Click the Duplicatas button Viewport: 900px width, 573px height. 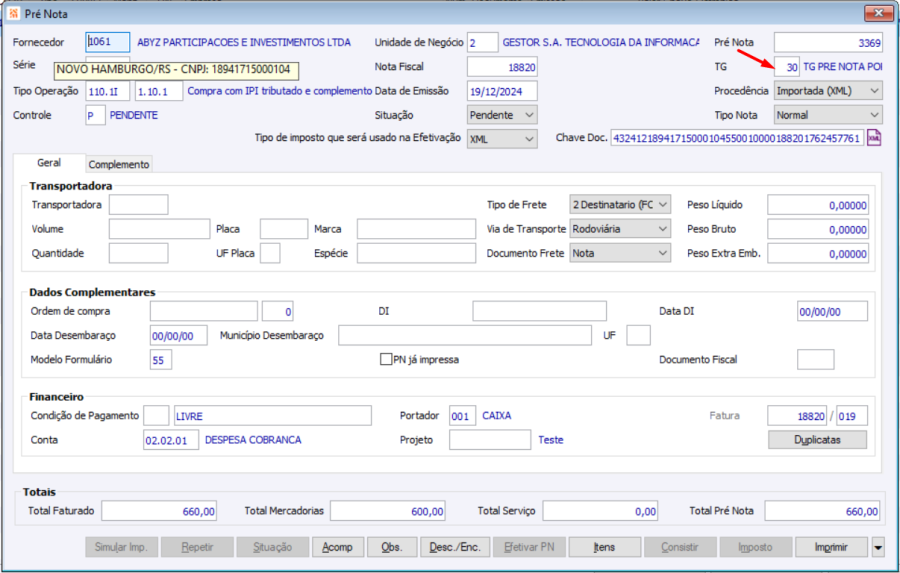(x=817, y=440)
